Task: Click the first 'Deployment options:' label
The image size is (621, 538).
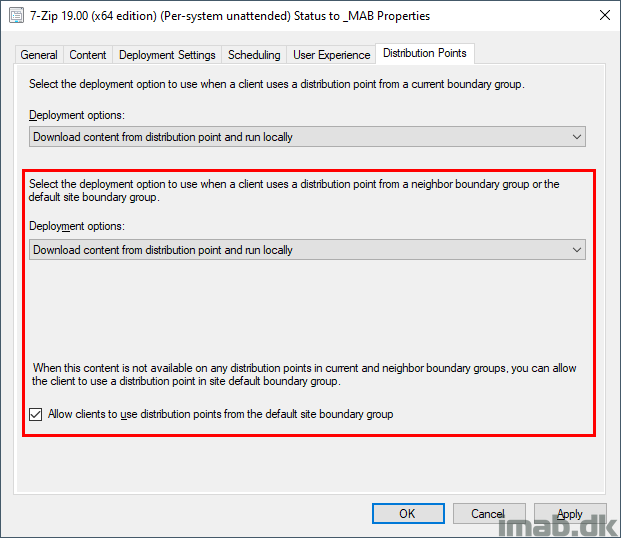Action: point(77,115)
